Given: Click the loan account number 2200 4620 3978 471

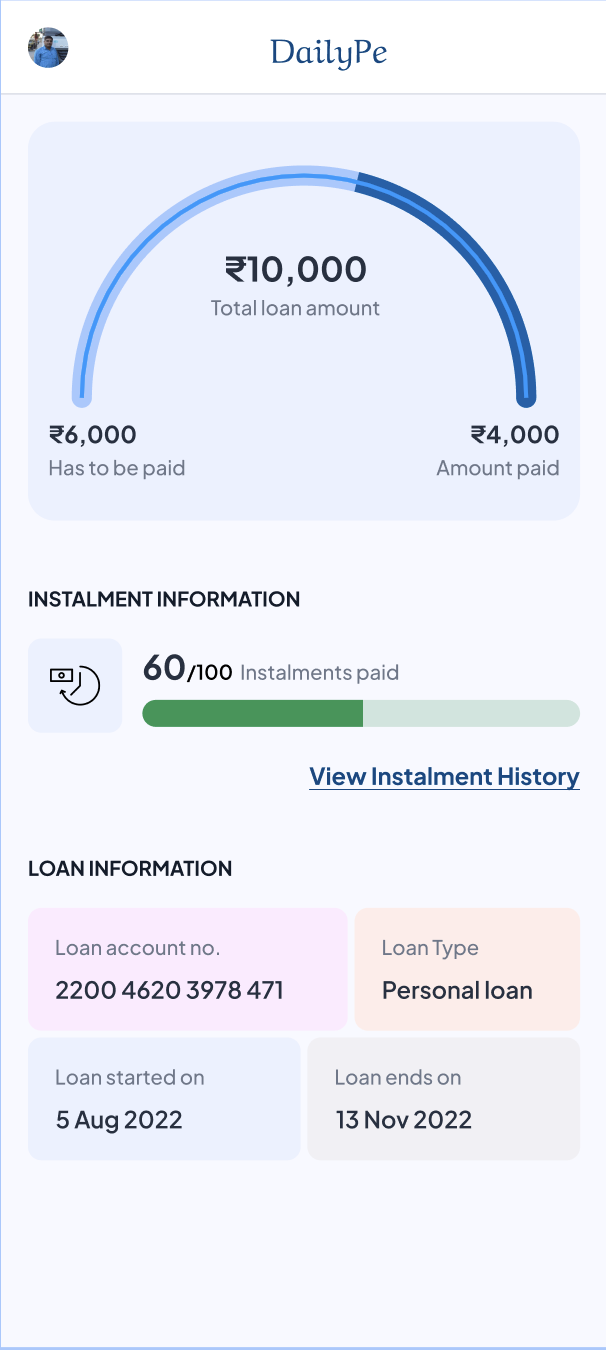Looking at the screenshot, I should [169, 991].
